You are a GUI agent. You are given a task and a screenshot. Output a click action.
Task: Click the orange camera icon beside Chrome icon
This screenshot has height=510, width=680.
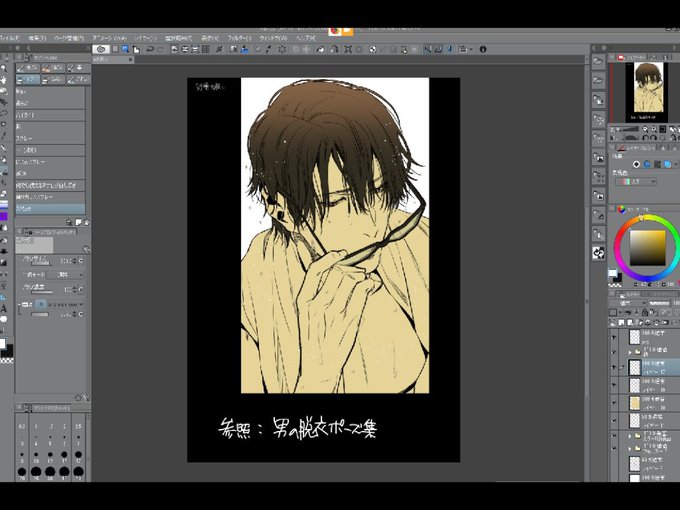coord(347,31)
